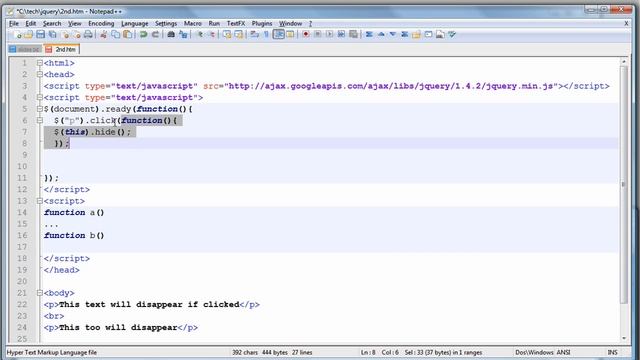
Task: Open Find using the binoculars icon
Action: pyautogui.click(x=171, y=35)
